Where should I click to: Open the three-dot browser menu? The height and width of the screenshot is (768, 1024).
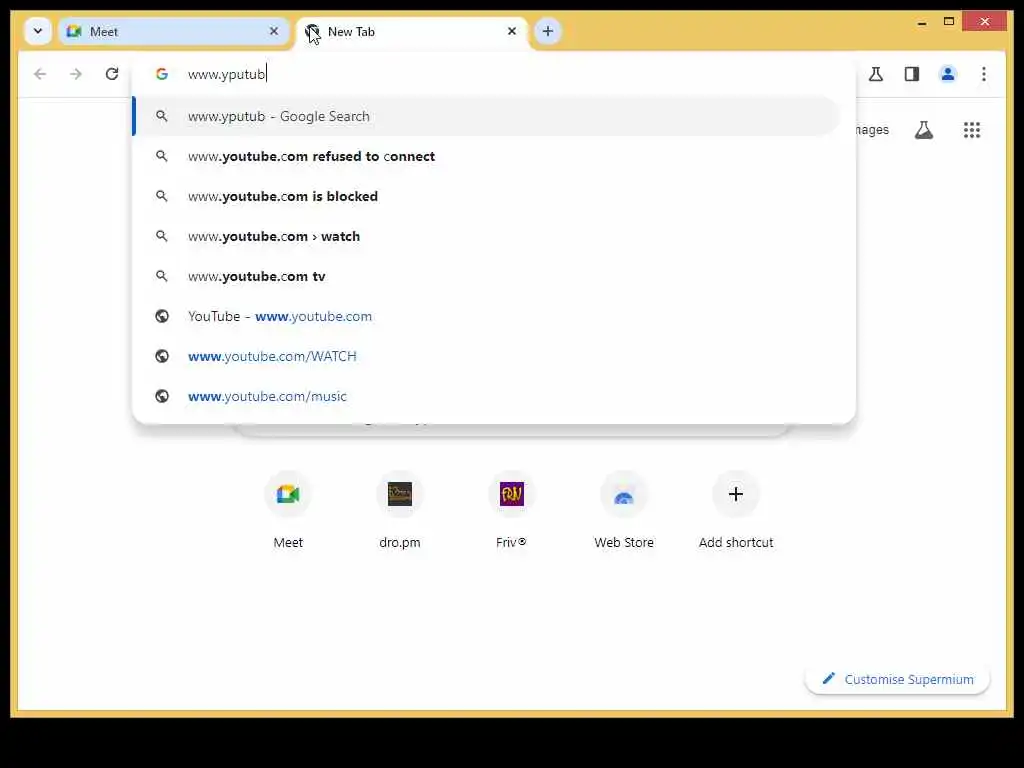[x=984, y=74]
